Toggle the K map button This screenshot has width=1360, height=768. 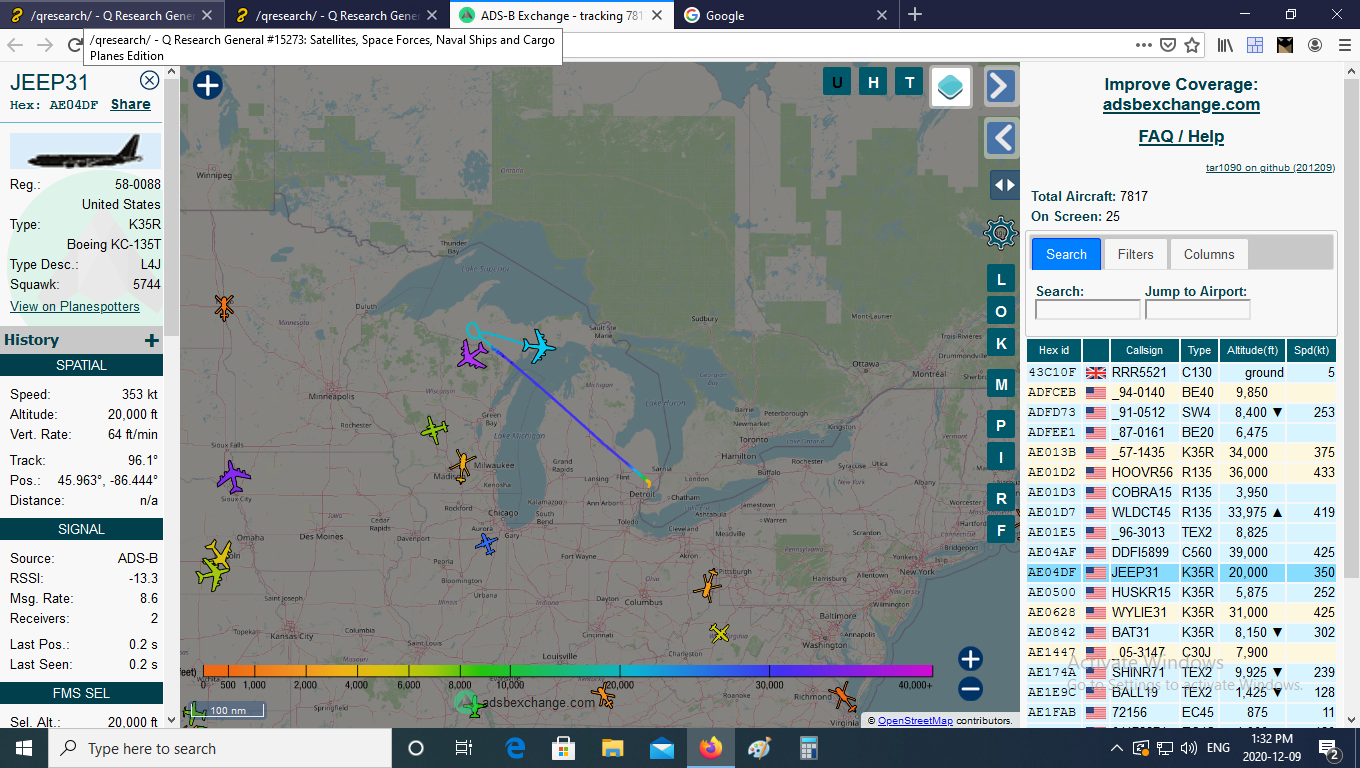(1001, 344)
